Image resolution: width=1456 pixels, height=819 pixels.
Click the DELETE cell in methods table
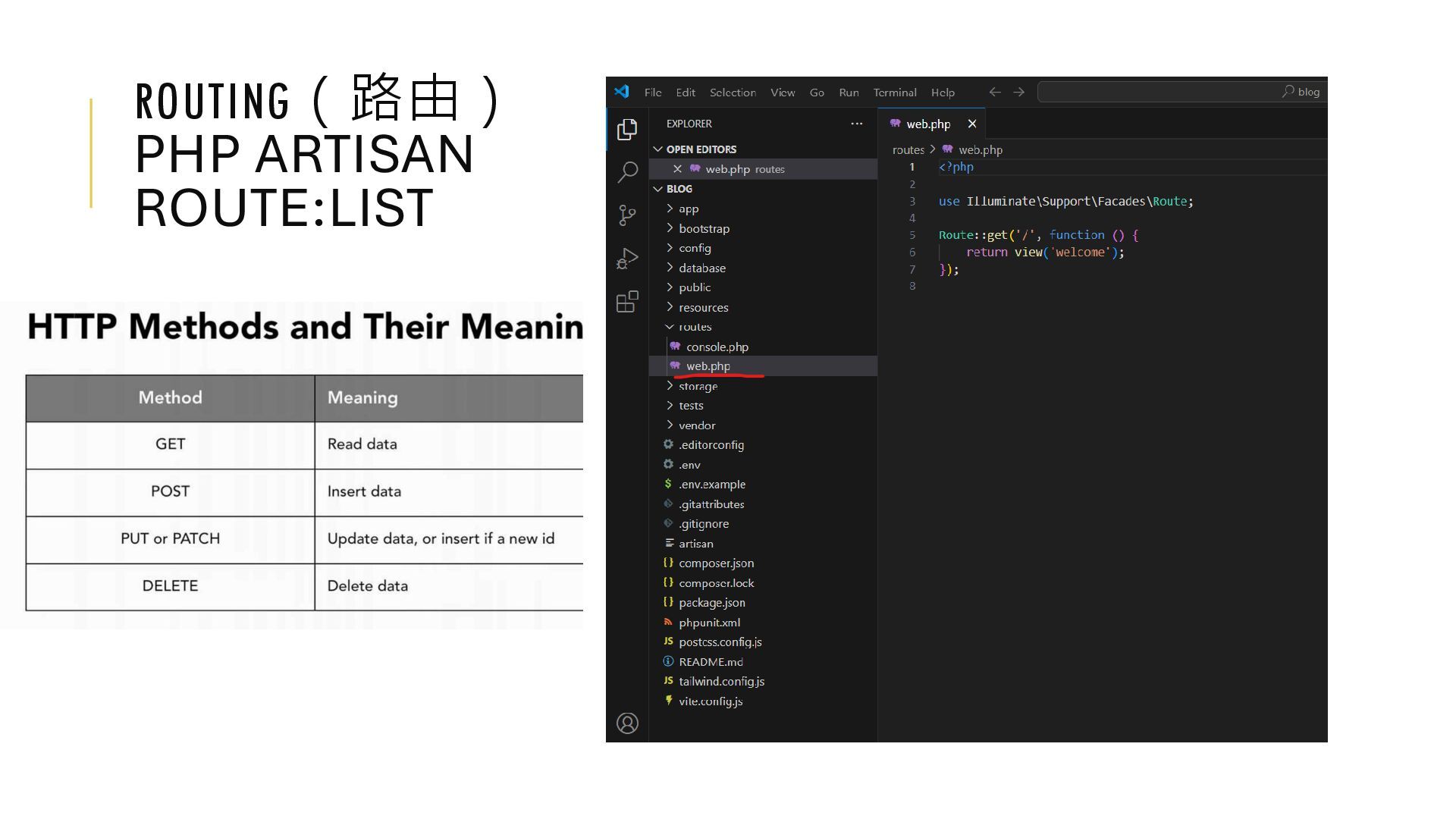coord(171,586)
